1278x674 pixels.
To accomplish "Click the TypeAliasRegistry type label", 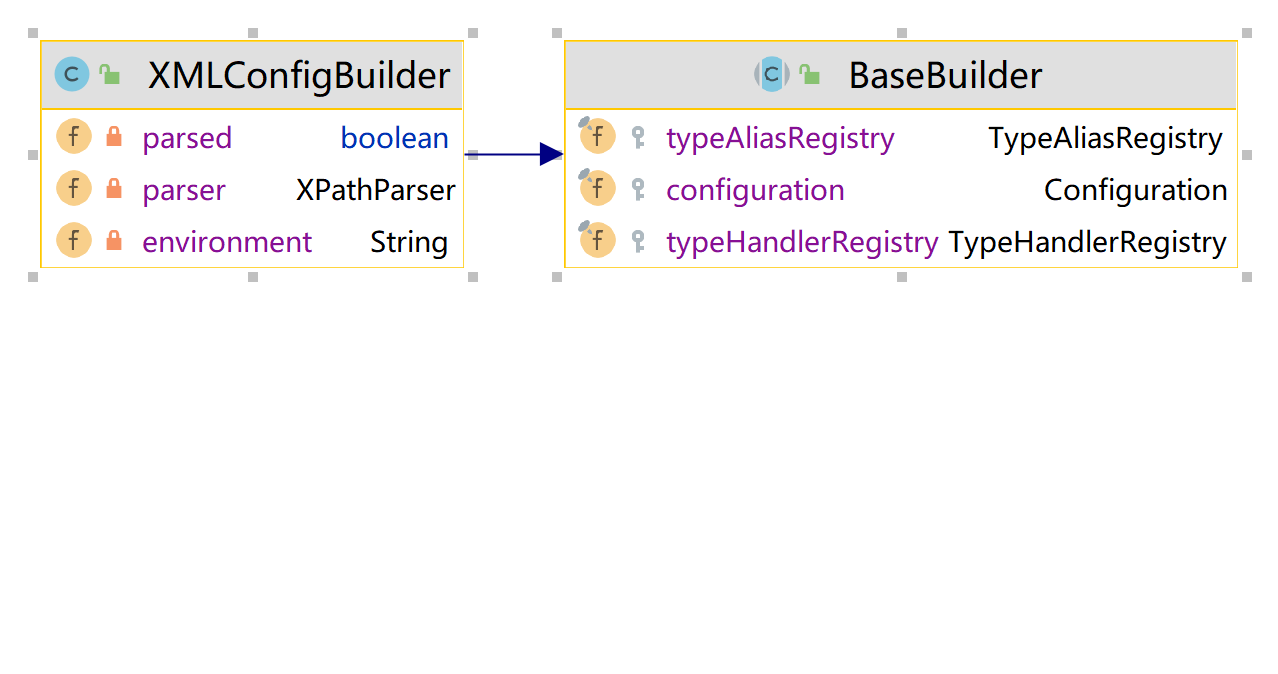I will tap(1105, 138).
